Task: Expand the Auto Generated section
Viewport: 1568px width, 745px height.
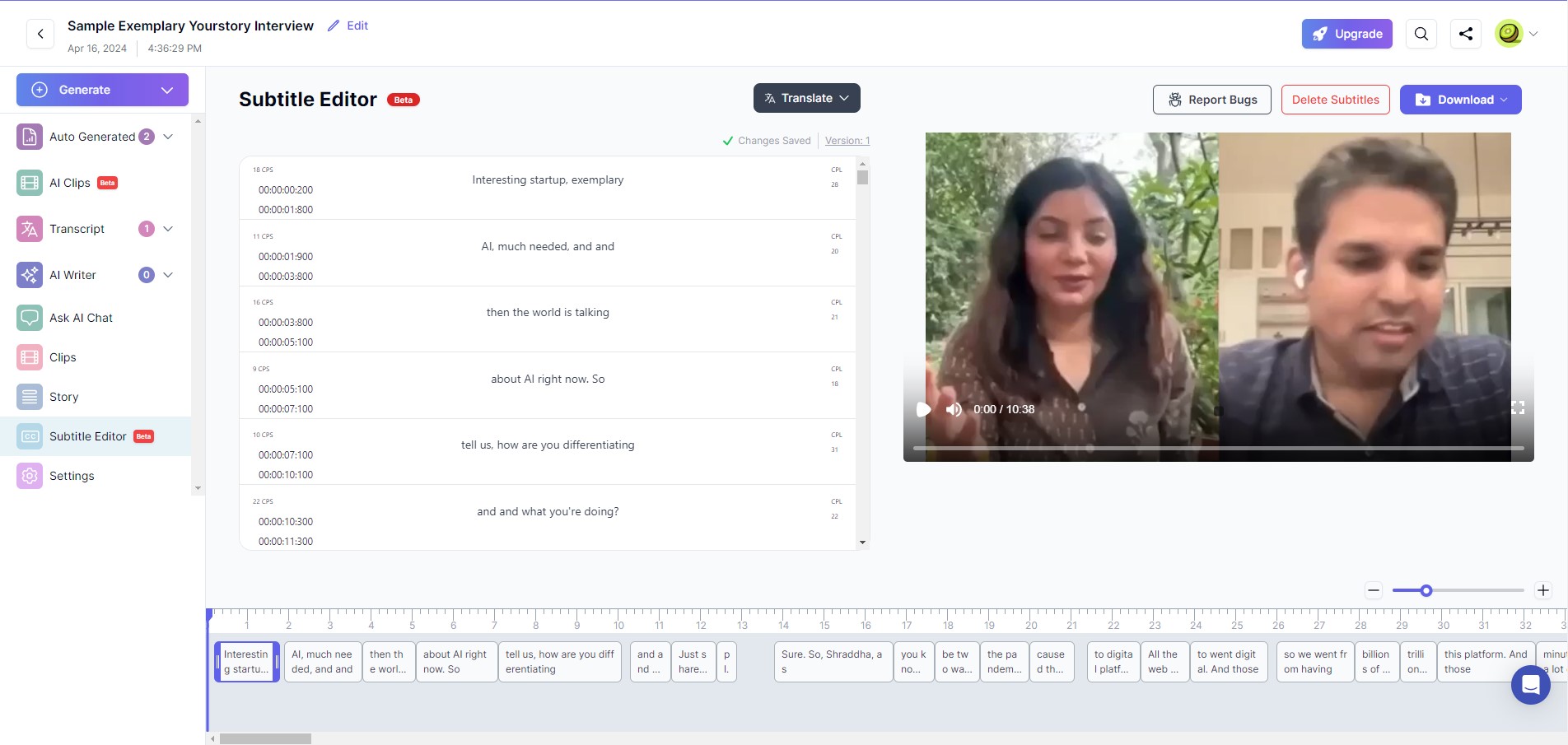Action: (x=168, y=137)
